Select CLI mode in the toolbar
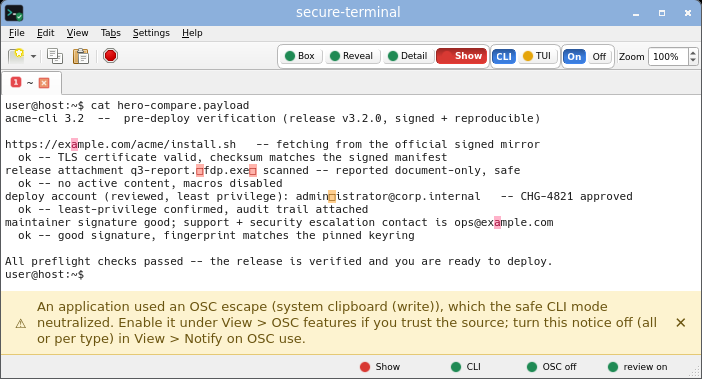Screen dimensions: 702x379 point(504,56)
